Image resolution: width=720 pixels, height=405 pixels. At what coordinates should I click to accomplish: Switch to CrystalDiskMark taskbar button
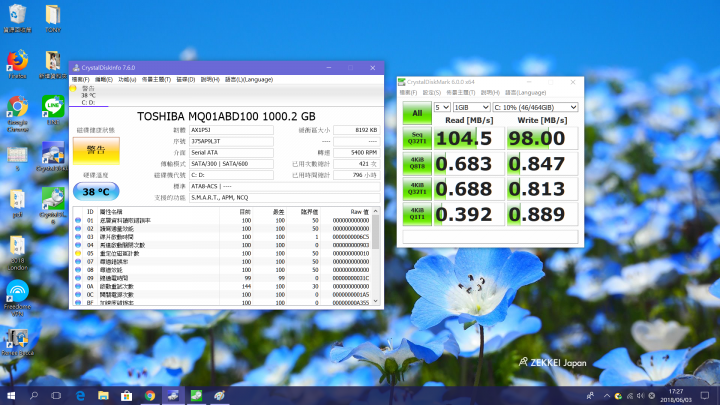click(197, 395)
